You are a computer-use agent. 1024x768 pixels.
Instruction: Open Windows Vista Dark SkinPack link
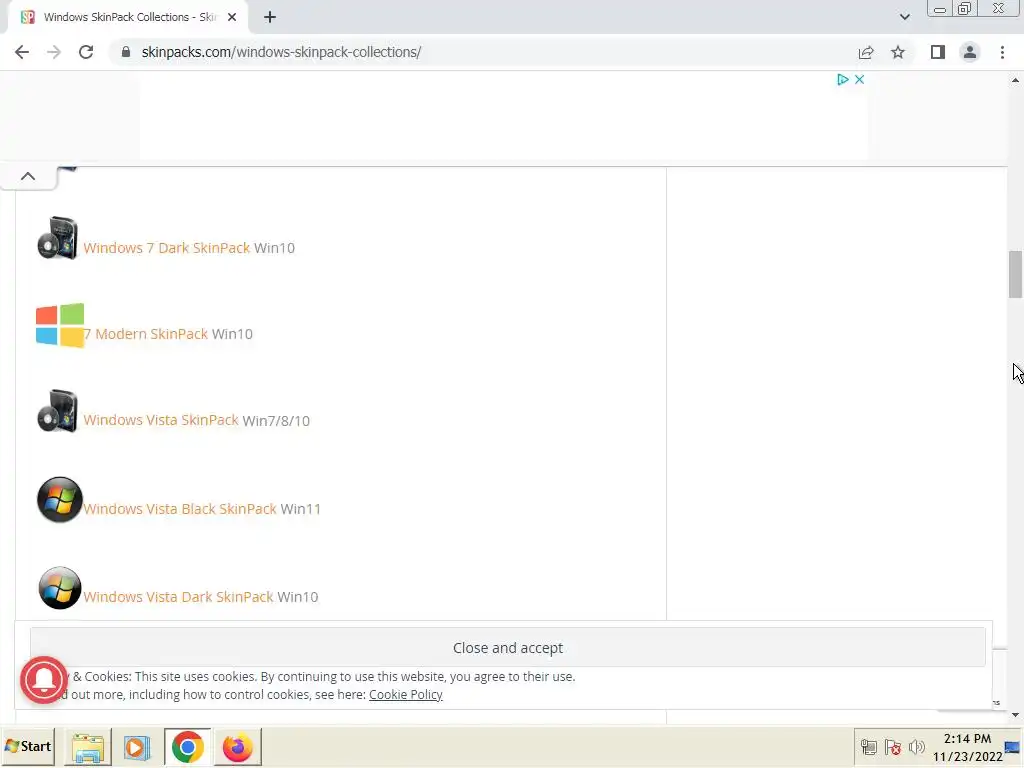(178, 597)
